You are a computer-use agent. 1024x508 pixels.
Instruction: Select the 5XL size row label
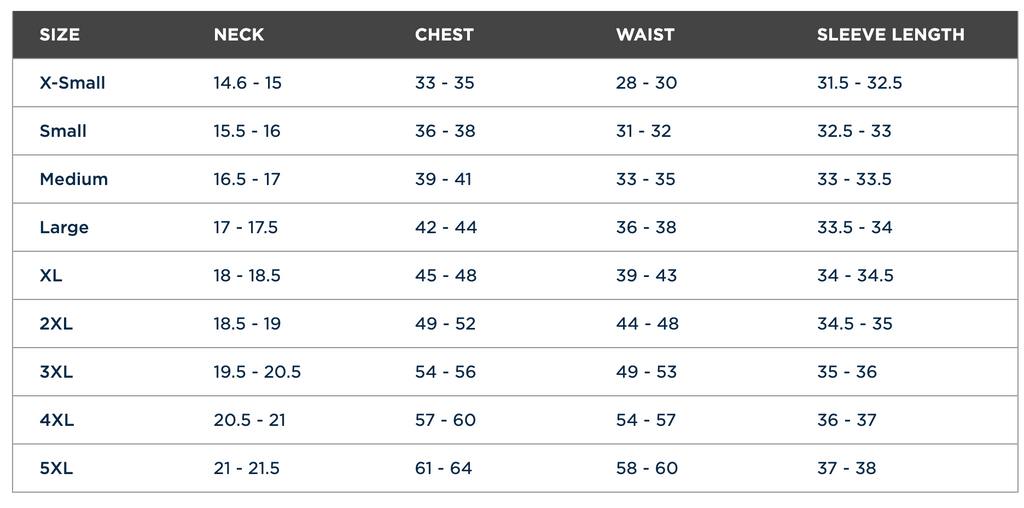point(56,468)
